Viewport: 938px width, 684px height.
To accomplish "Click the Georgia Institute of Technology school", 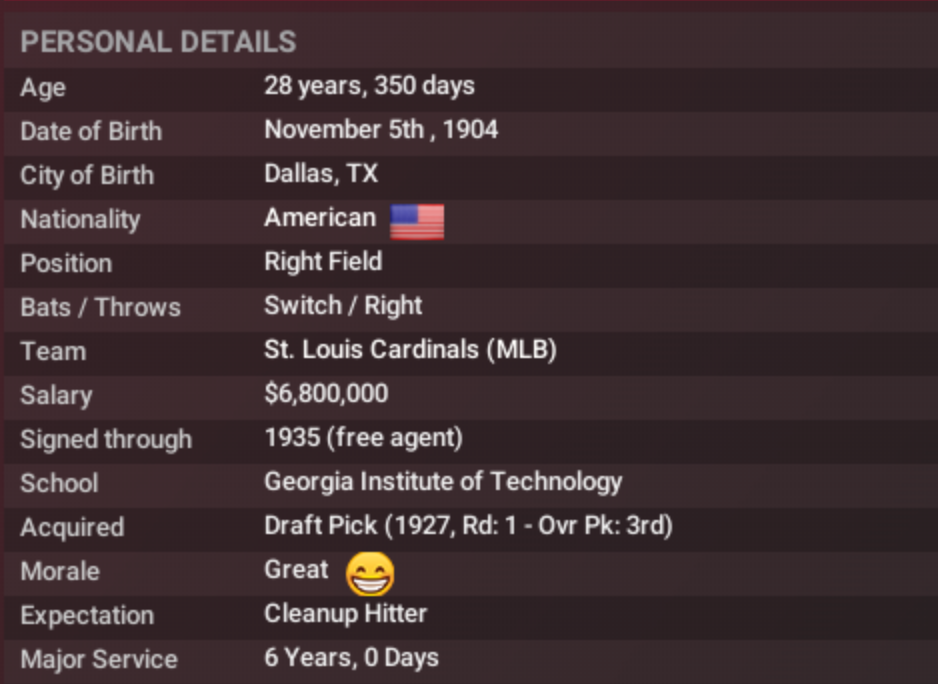I will tap(443, 482).
